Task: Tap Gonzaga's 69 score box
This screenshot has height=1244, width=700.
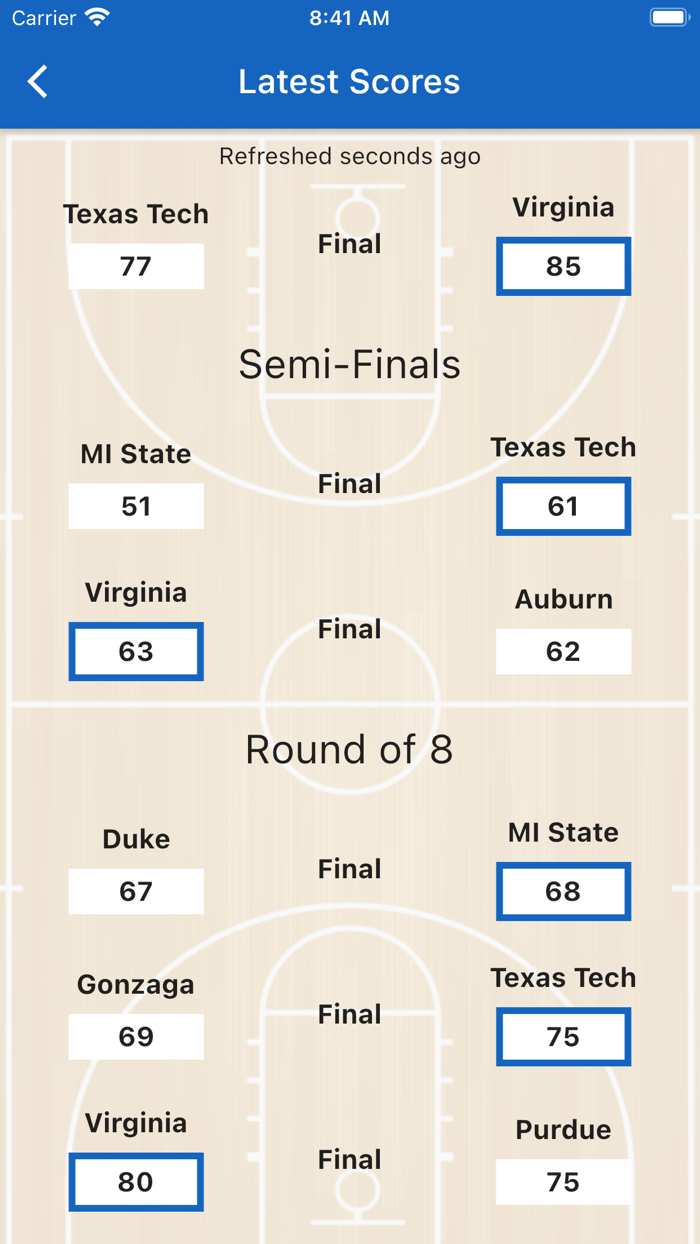Action: 136,1036
